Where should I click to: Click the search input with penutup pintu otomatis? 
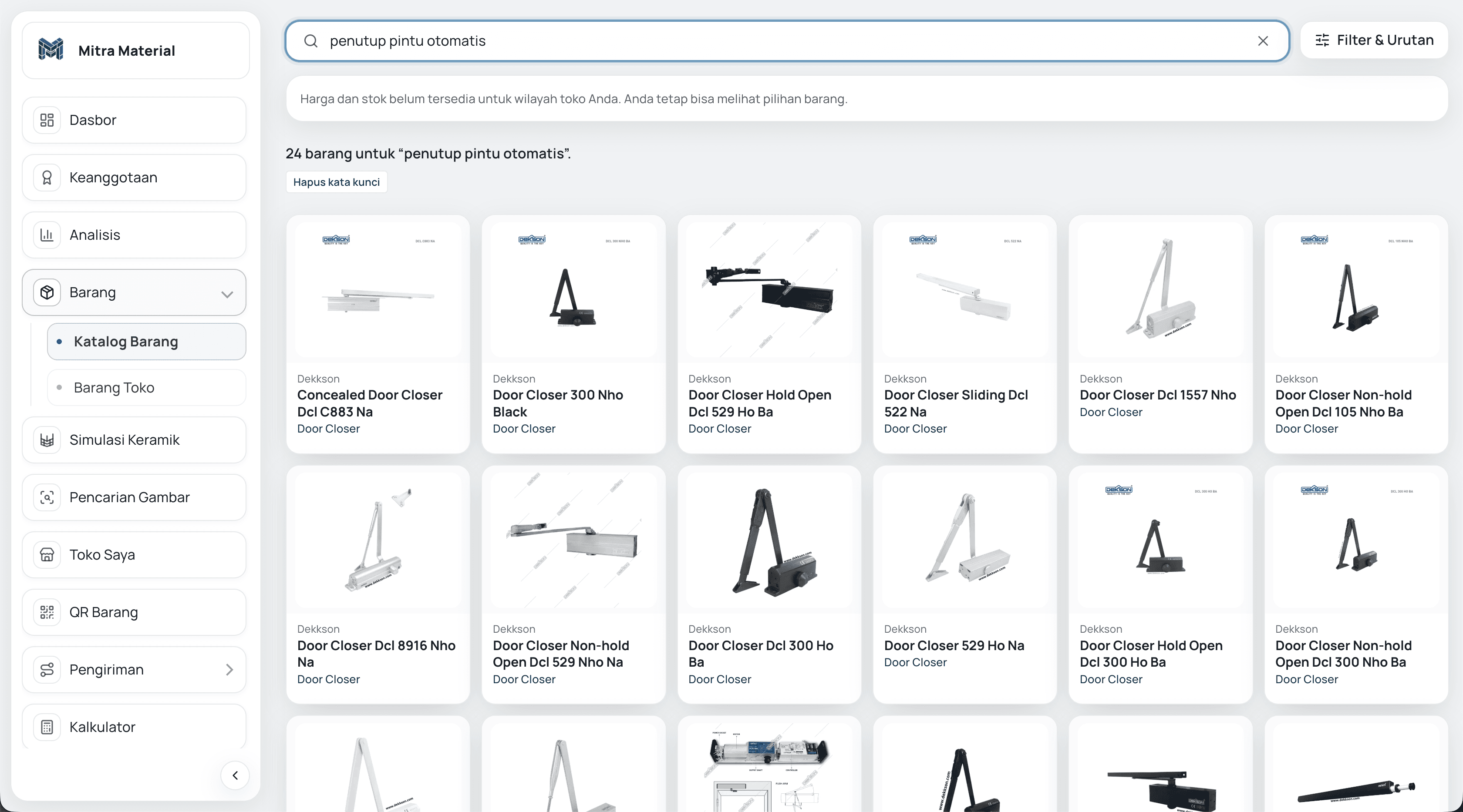[787, 41]
